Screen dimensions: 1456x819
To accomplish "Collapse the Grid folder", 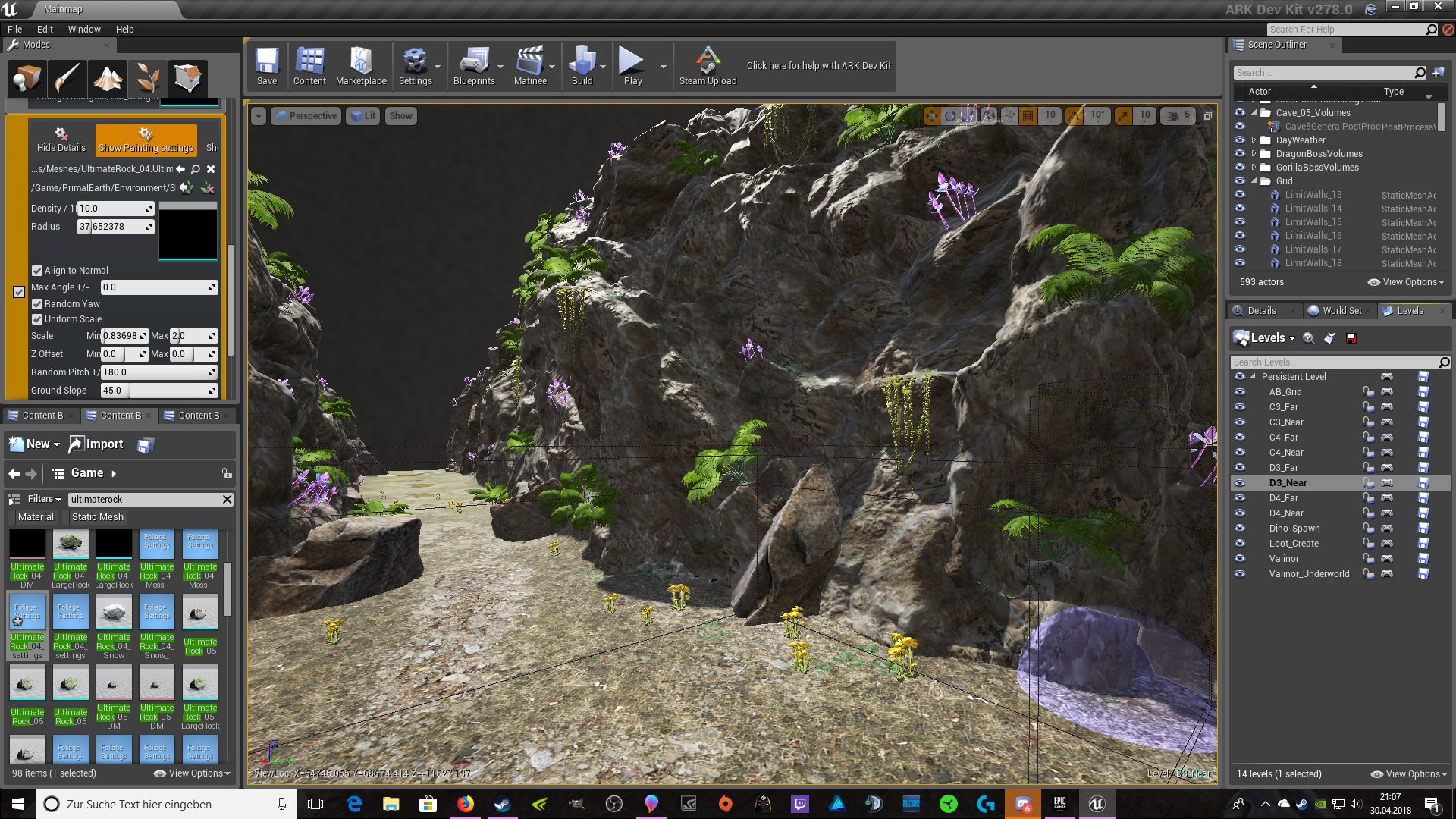I will pos(1254,181).
